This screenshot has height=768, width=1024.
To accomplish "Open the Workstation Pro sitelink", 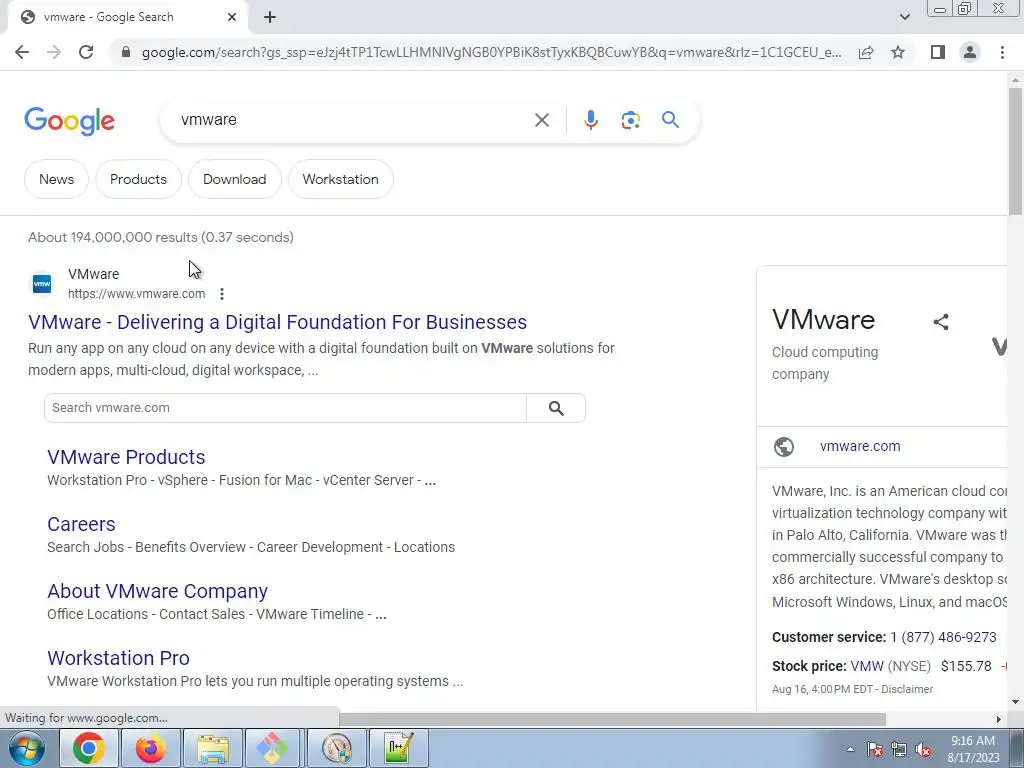I will click(118, 658).
